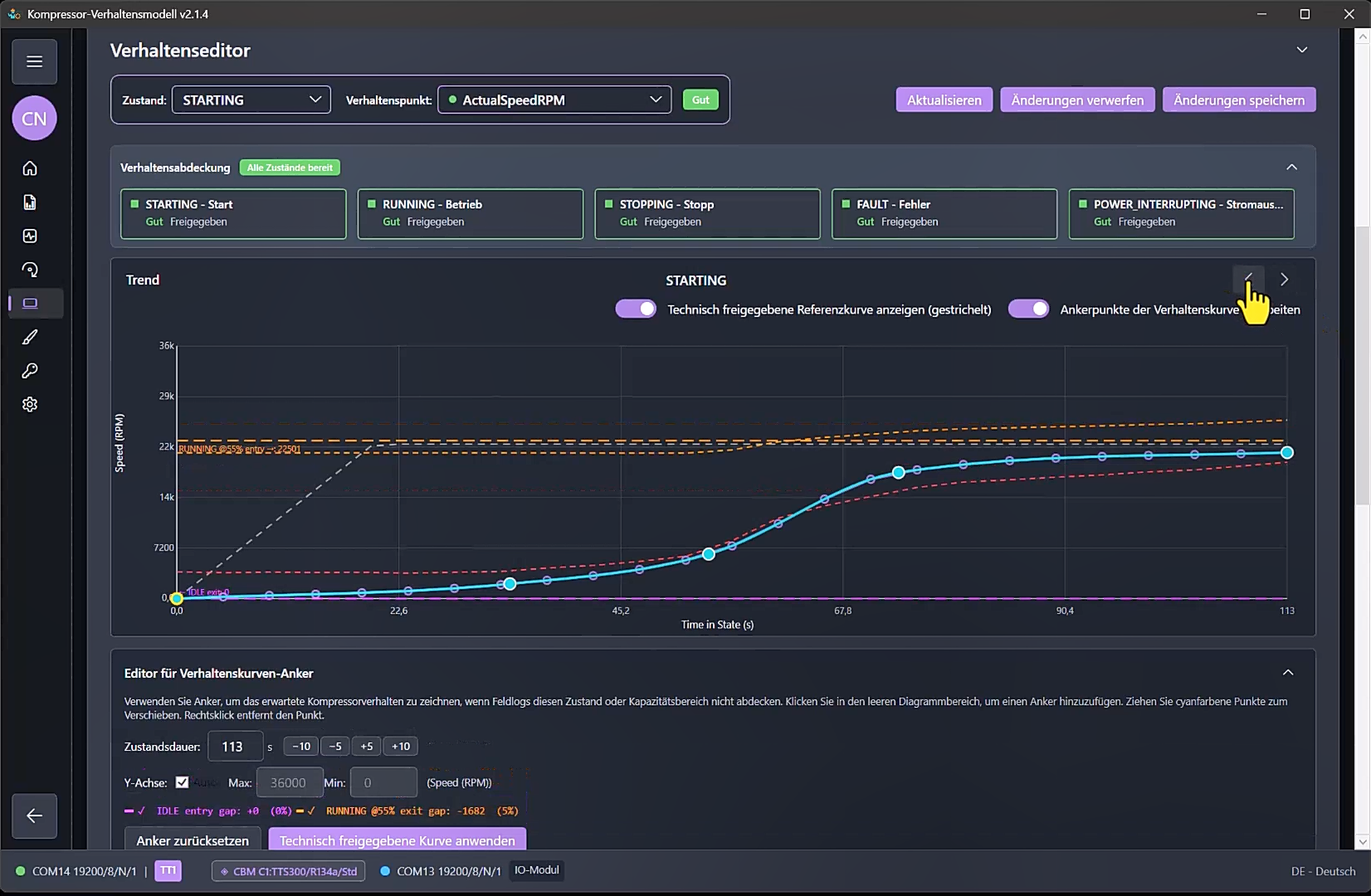Click scrollbar up arrow

click(x=1363, y=37)
